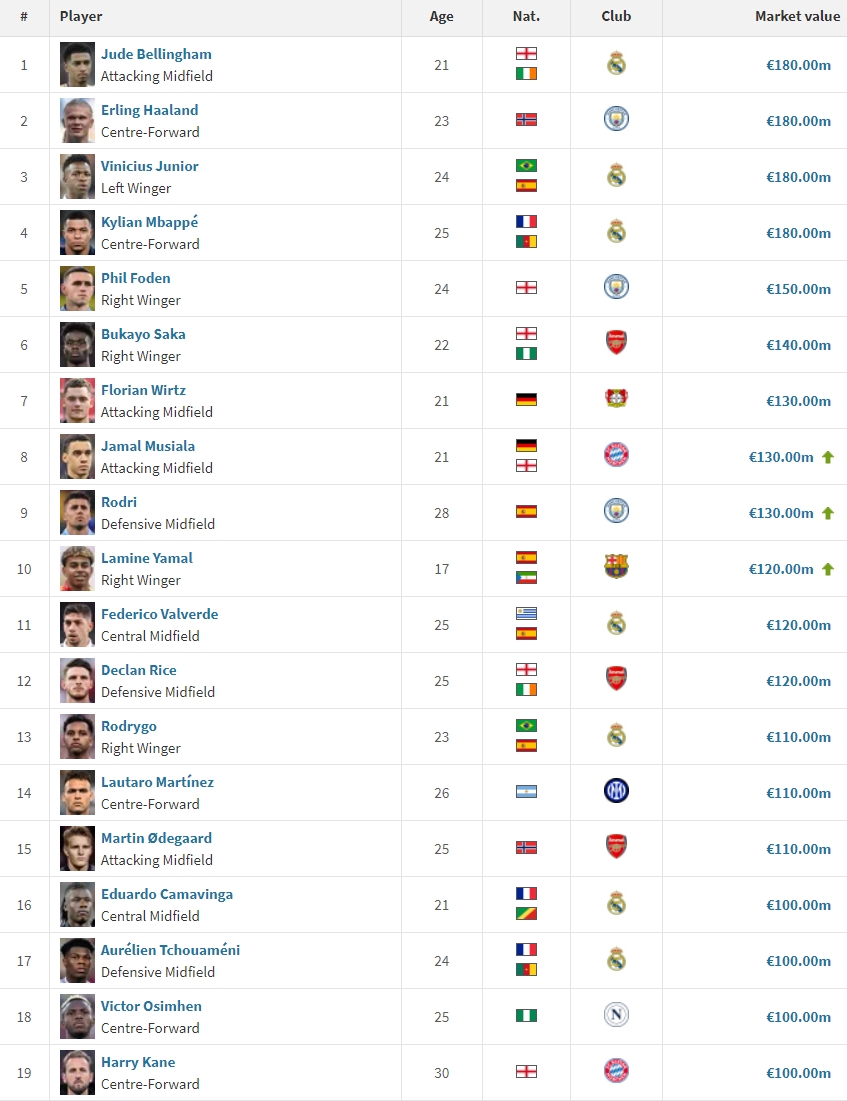
Task: Click Declan Rice's portrait thumbnail
Action: 77,681
